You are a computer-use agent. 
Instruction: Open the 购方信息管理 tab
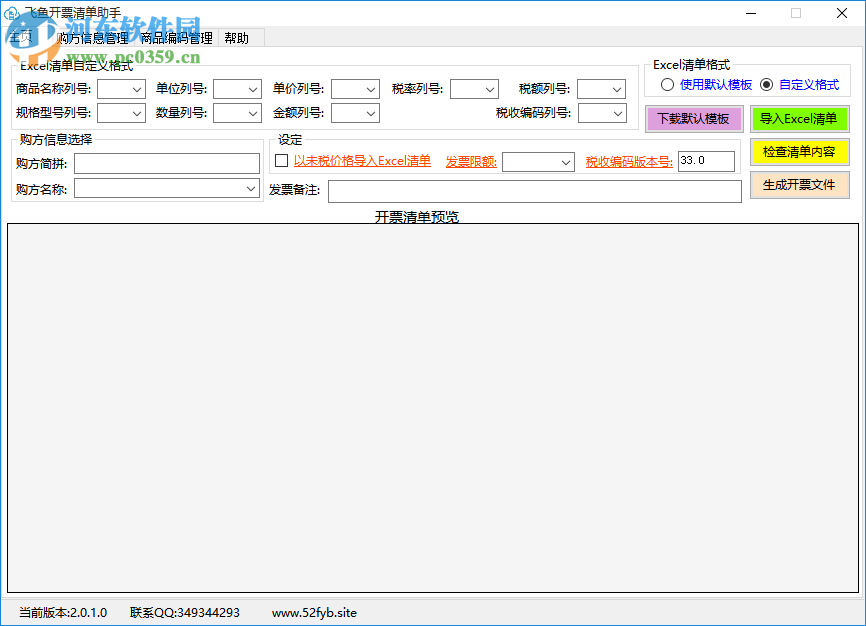[x=93, y=38]
